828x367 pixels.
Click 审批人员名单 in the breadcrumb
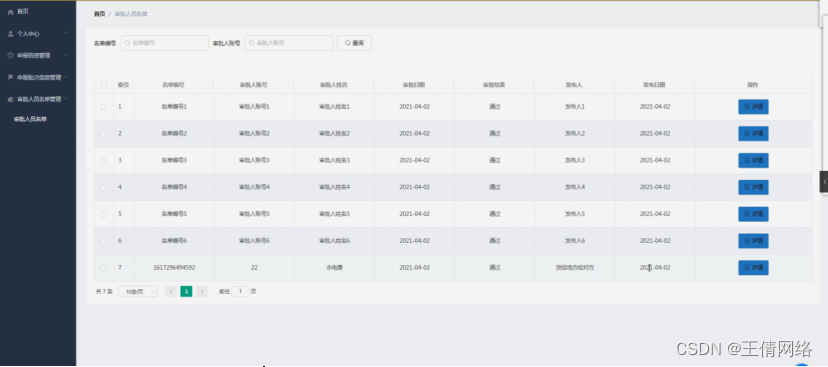(x=131, y=14)
